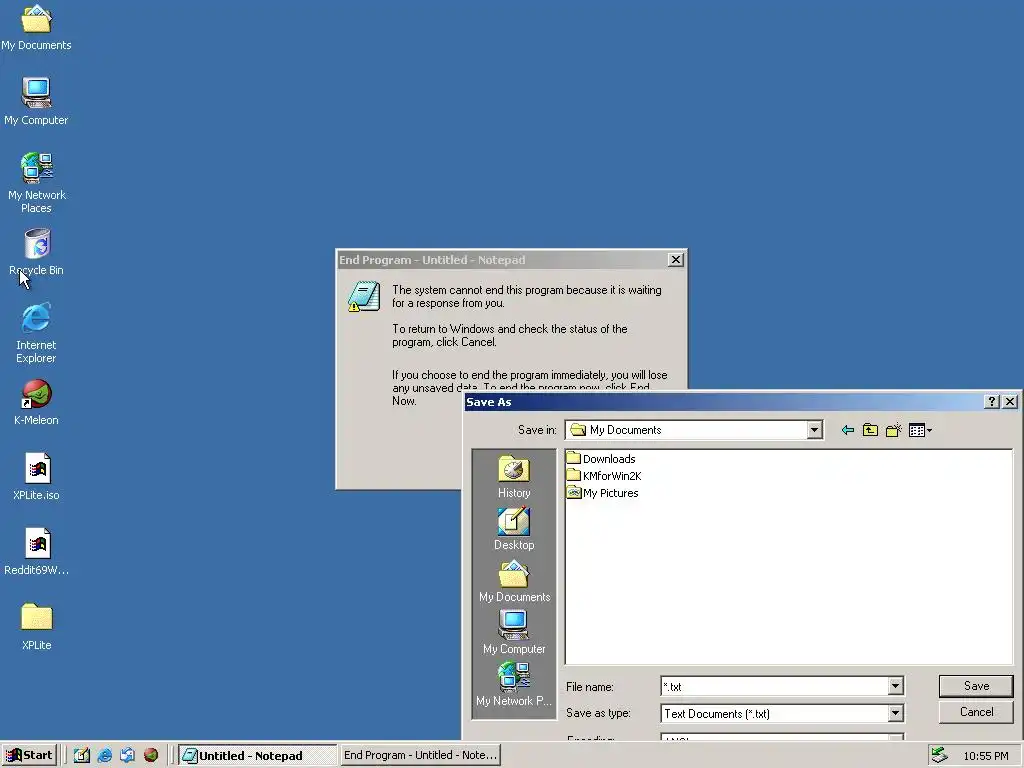Select the XPLite folder on desktop
Viewport: 1024px width, 768px height.
point(36,626)
